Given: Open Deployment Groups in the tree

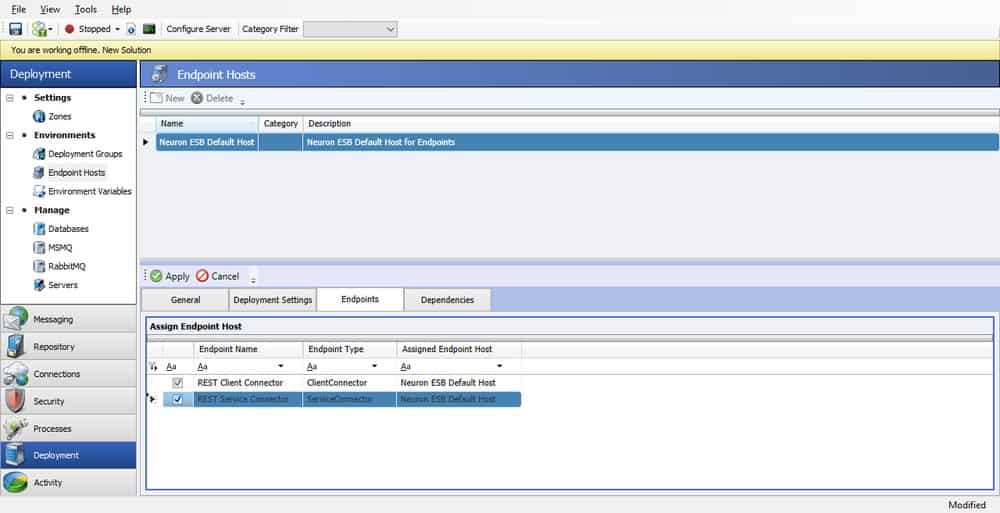Looking at the screenshot, I should [78, 154].
